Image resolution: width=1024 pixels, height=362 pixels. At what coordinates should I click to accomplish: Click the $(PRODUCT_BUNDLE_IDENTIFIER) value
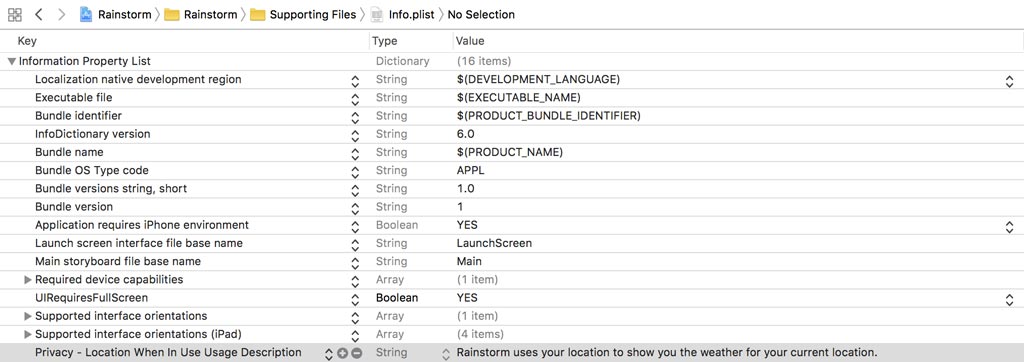click(x=549, y=116)
